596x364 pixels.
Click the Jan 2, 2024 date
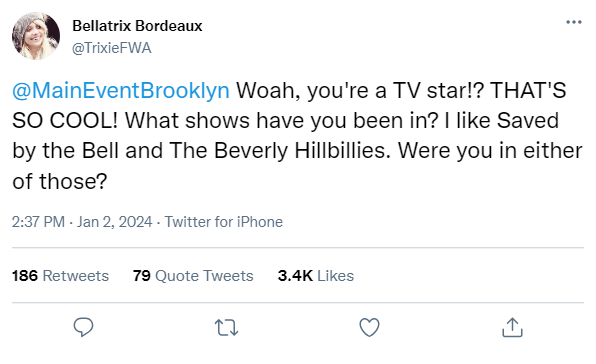(x=114, y=222)
